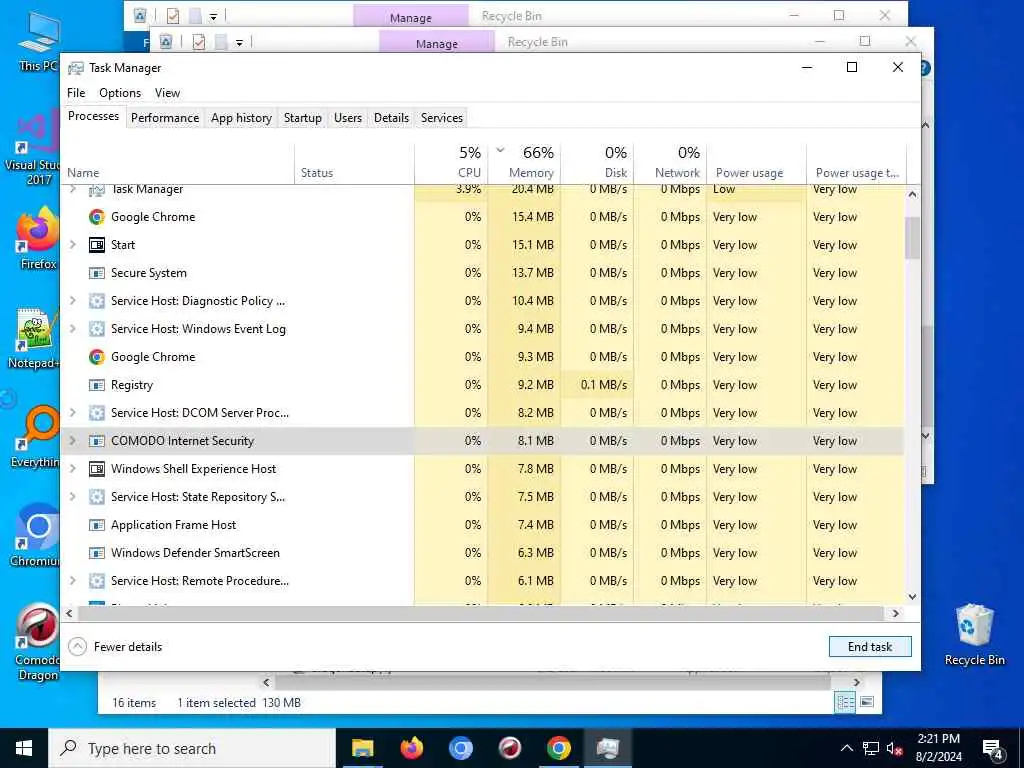Image resolution: width=1024 pixels, height=768 pixels.
Task: Click the COMODO Internet Security process icon
Action: tap(97, 441)
